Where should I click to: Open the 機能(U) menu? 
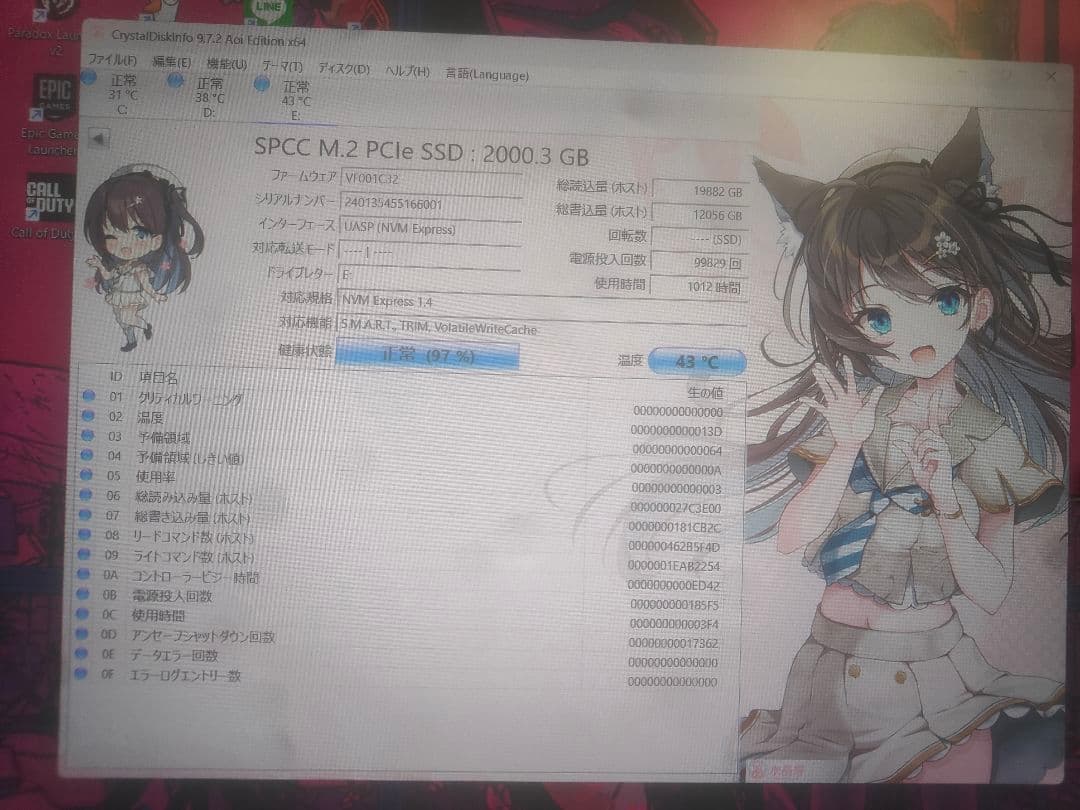(227, 64)
